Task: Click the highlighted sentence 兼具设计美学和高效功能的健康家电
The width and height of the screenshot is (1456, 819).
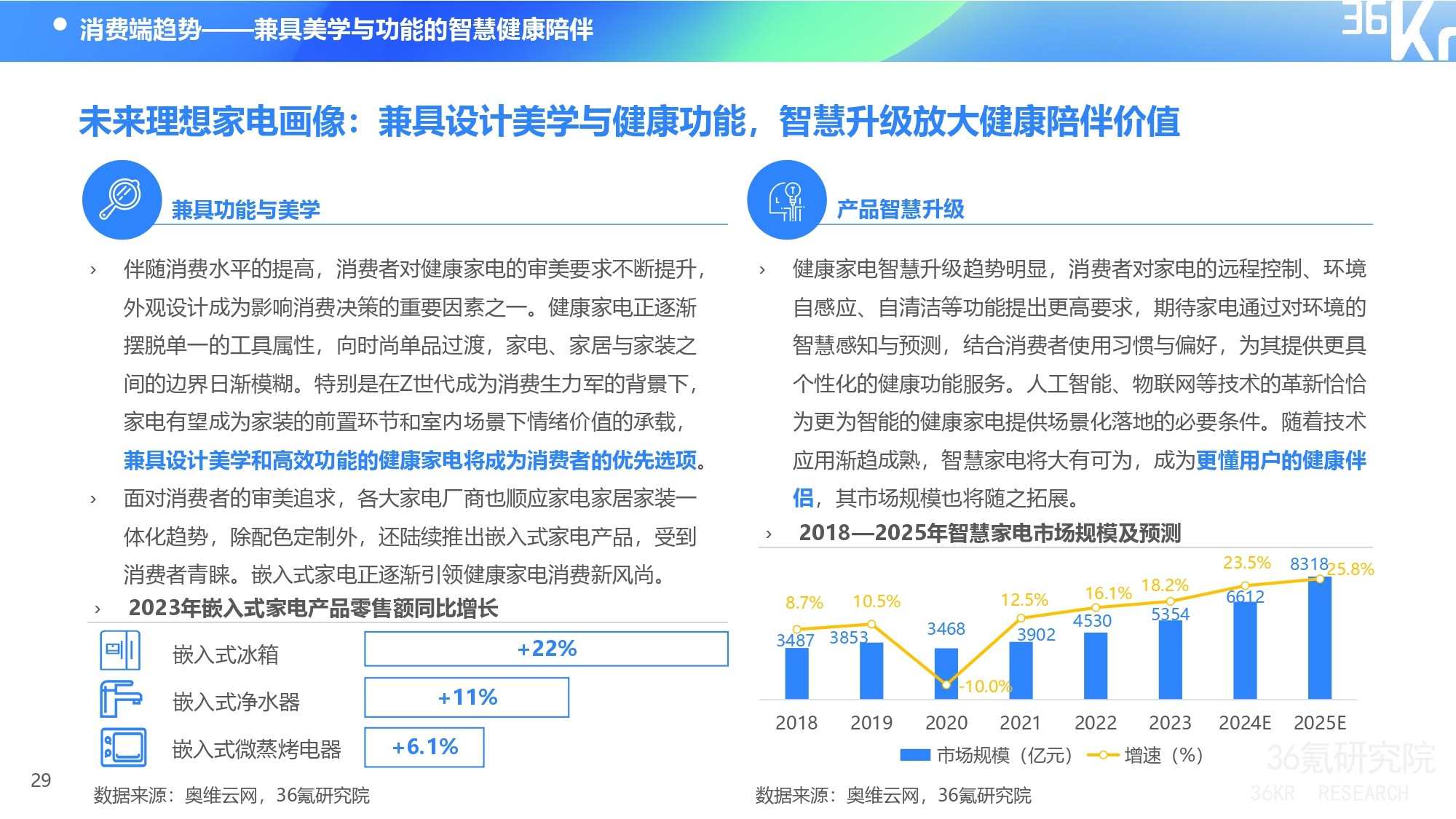Action: click(293, 460)
